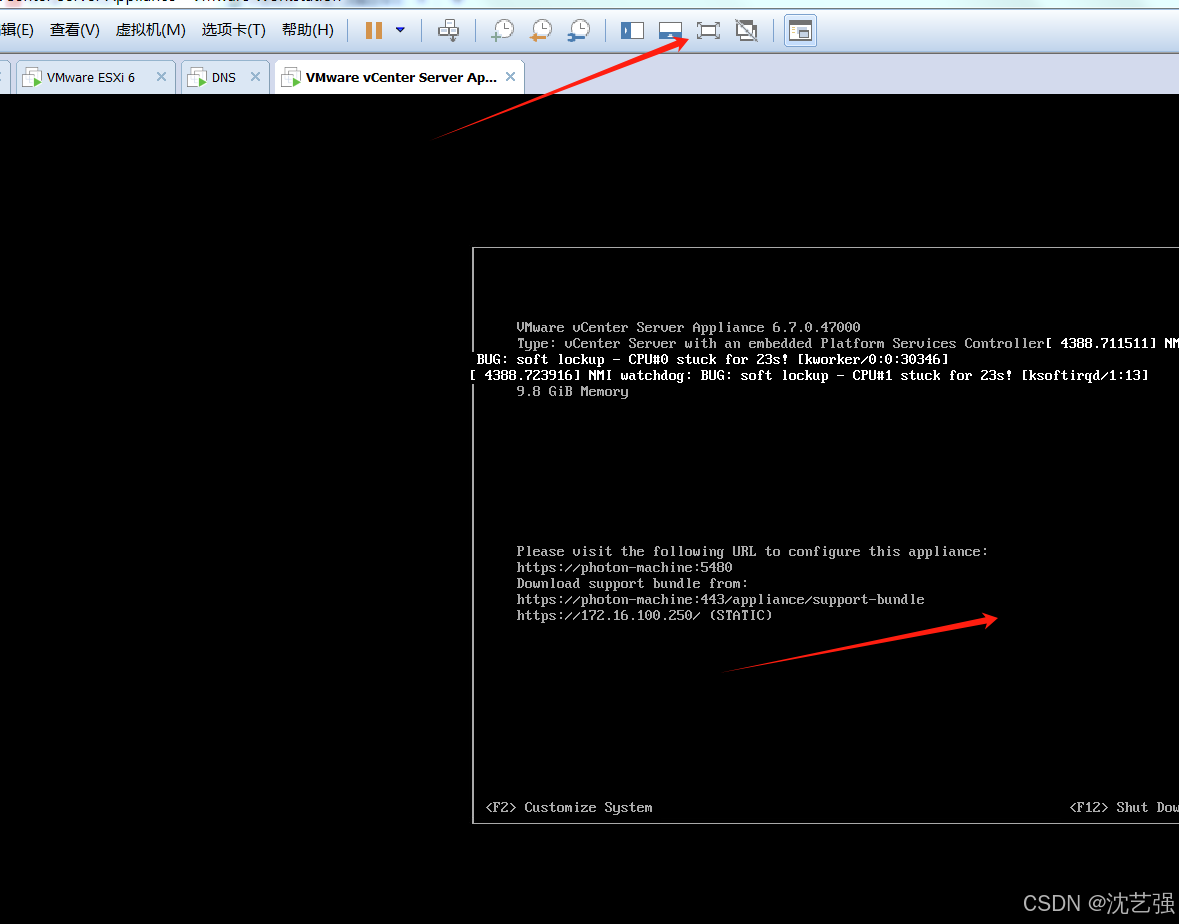Image resolution: width=1179 pixels, height=924 pixels.
Task: Open the partially visible 编辑(E) menu
Action: [17, 30]
